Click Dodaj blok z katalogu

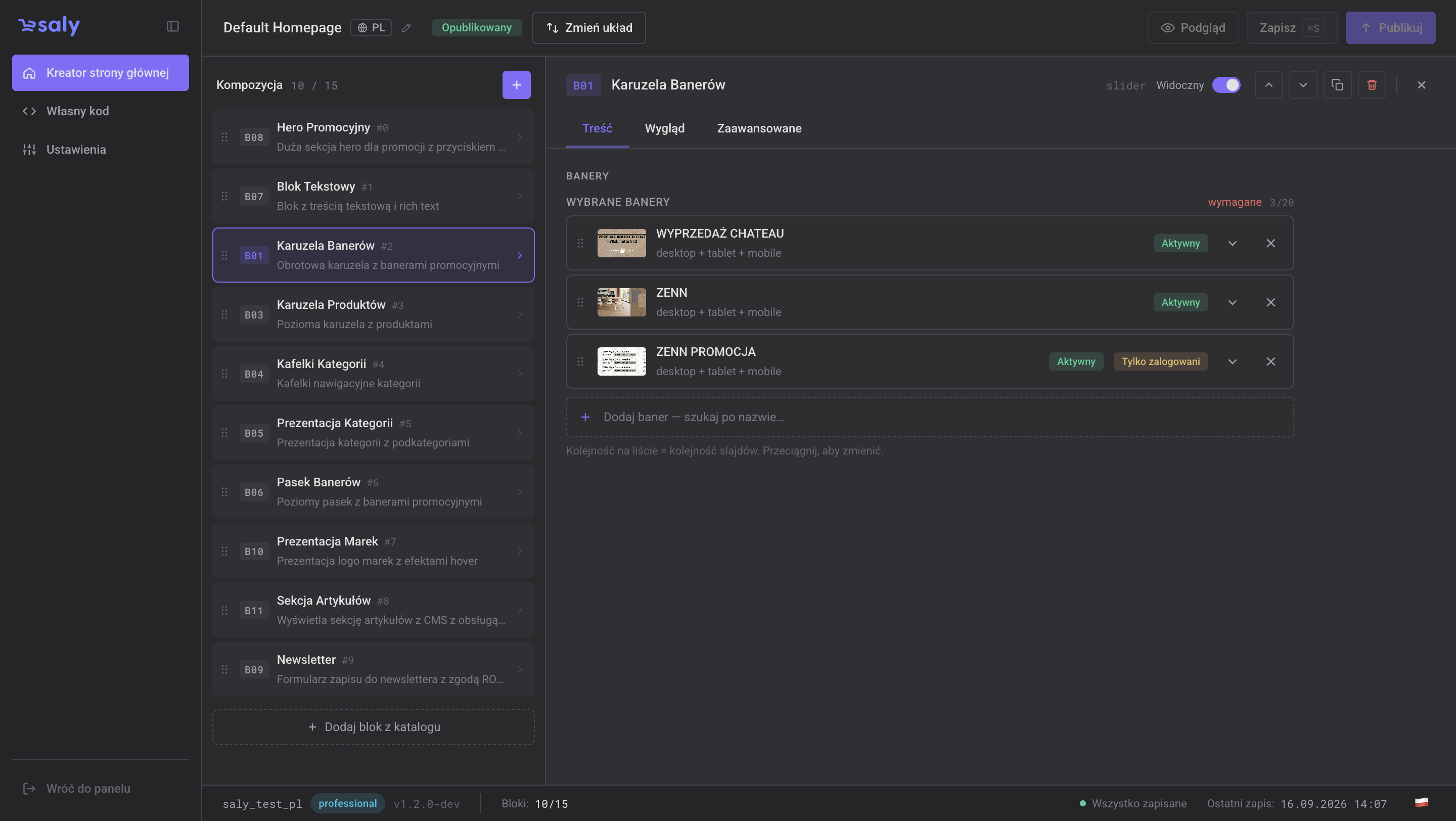point(373,726)
